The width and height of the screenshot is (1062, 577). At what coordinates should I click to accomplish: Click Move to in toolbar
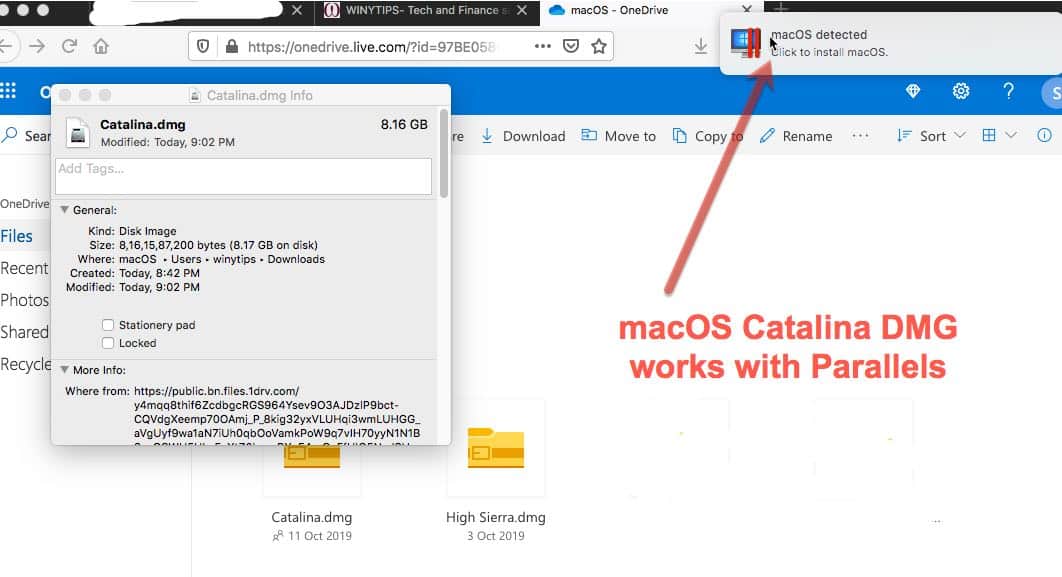click(x=618, y=136)
